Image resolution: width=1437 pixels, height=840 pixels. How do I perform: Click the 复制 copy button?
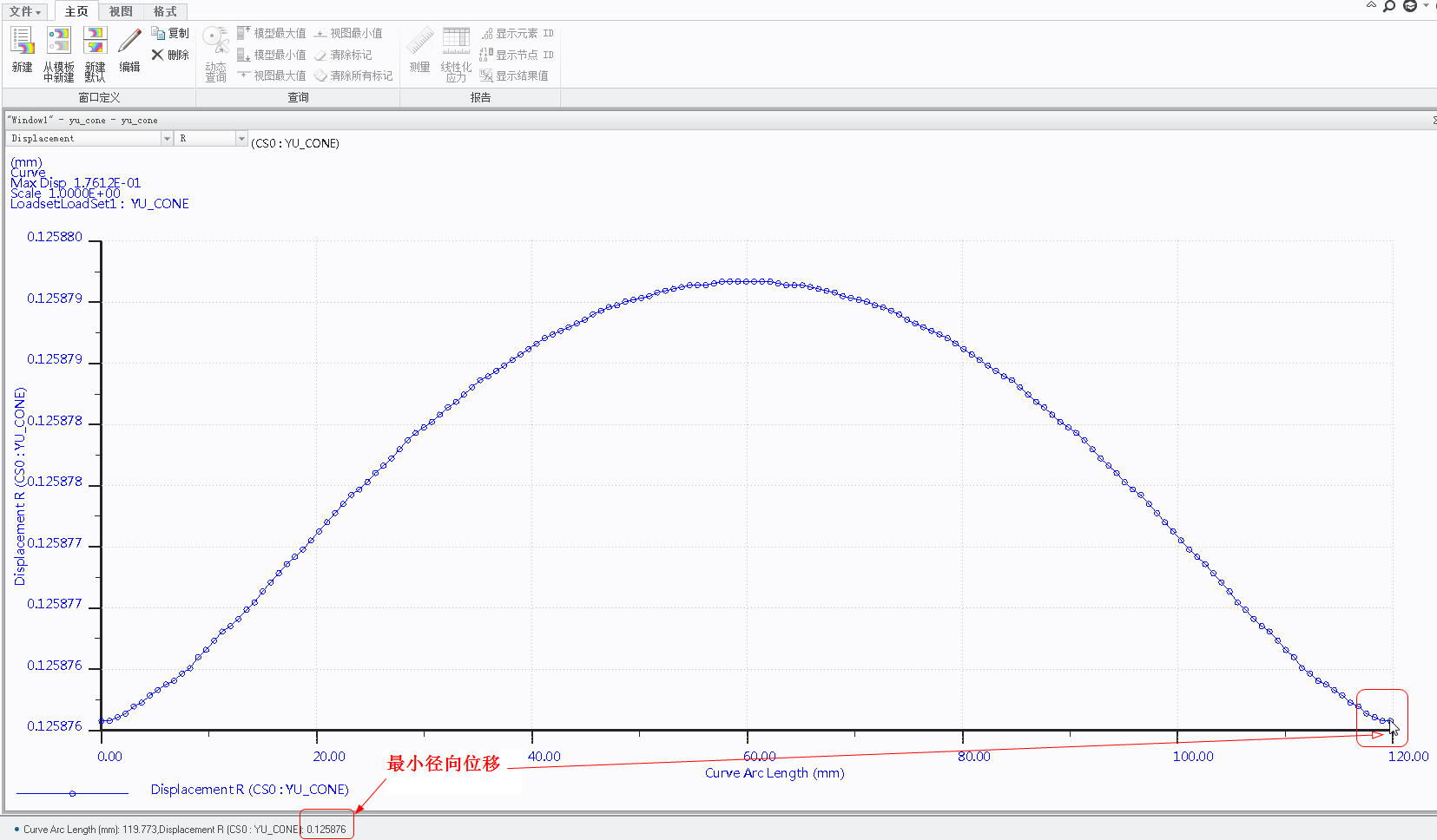click(x=170, y=33)
